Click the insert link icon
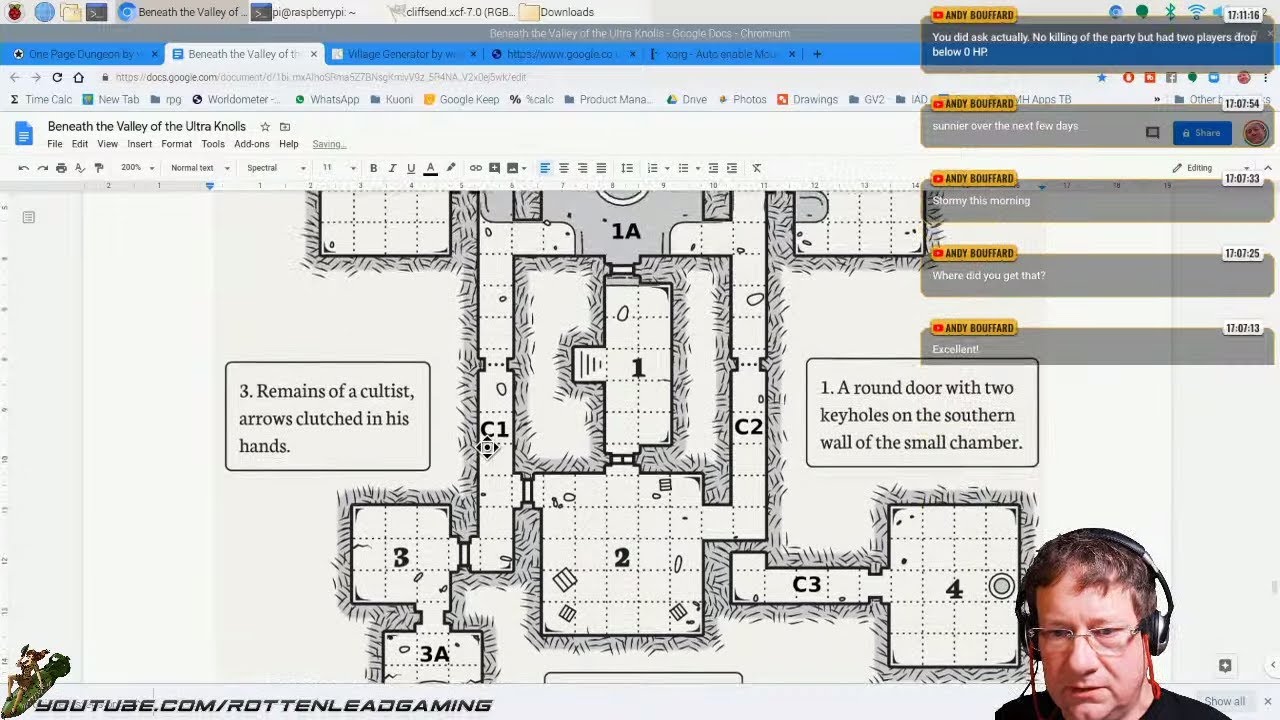Image resolution: width=1280 pixels, height=720 pixels. 476,168
